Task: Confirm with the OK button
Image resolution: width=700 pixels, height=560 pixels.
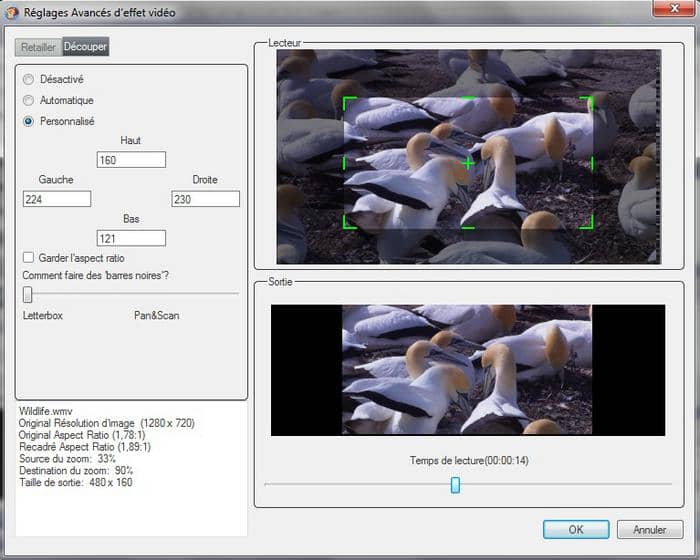Action: [x=576, y=530]
